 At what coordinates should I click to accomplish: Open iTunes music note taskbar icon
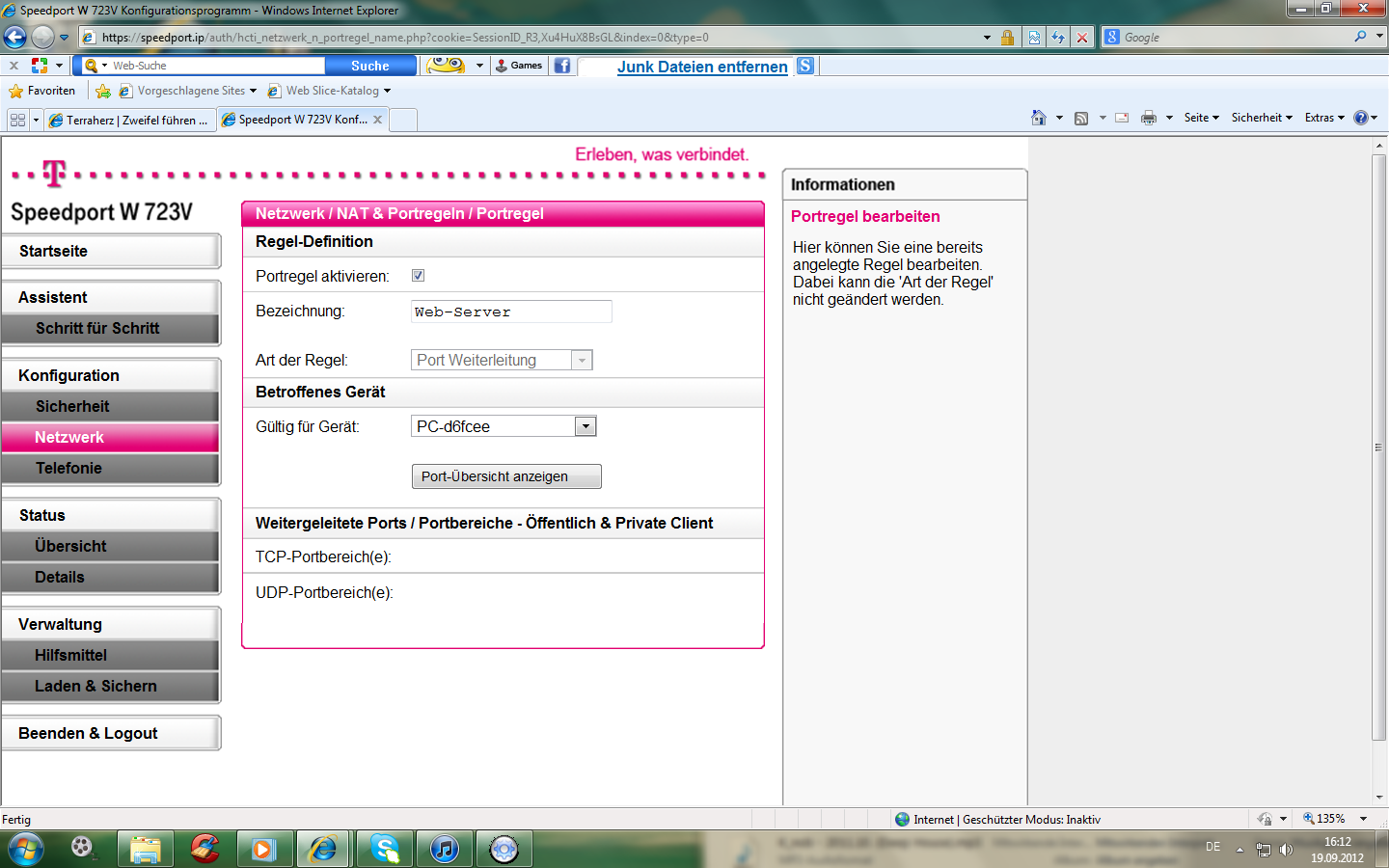(445, 849)
